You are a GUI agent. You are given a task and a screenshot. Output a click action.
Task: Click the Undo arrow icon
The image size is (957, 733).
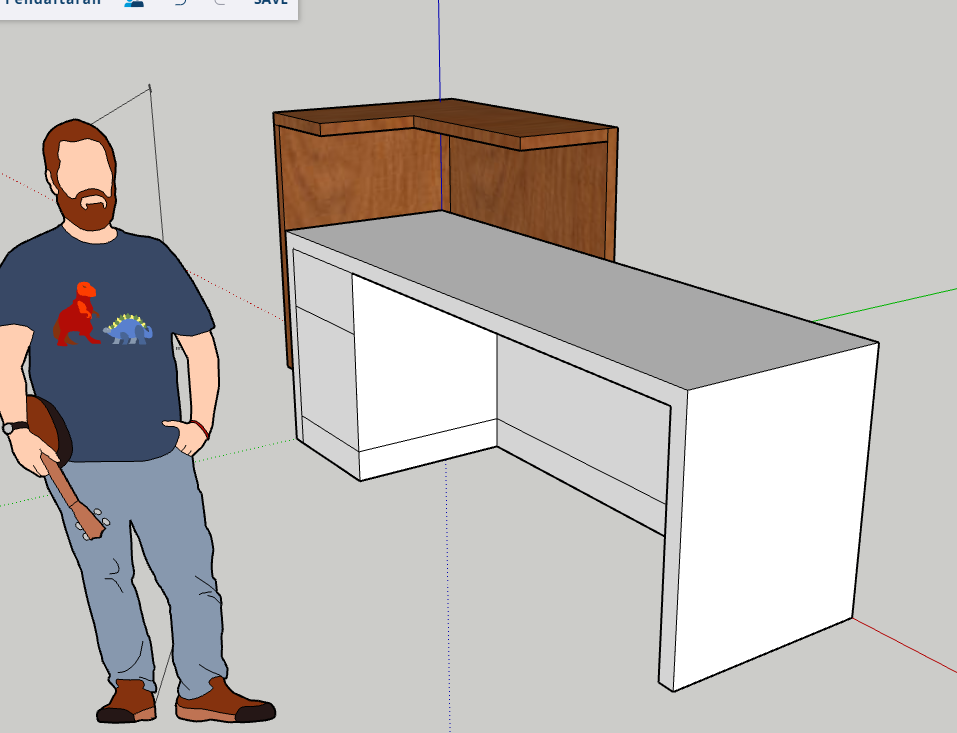point(180,4)
